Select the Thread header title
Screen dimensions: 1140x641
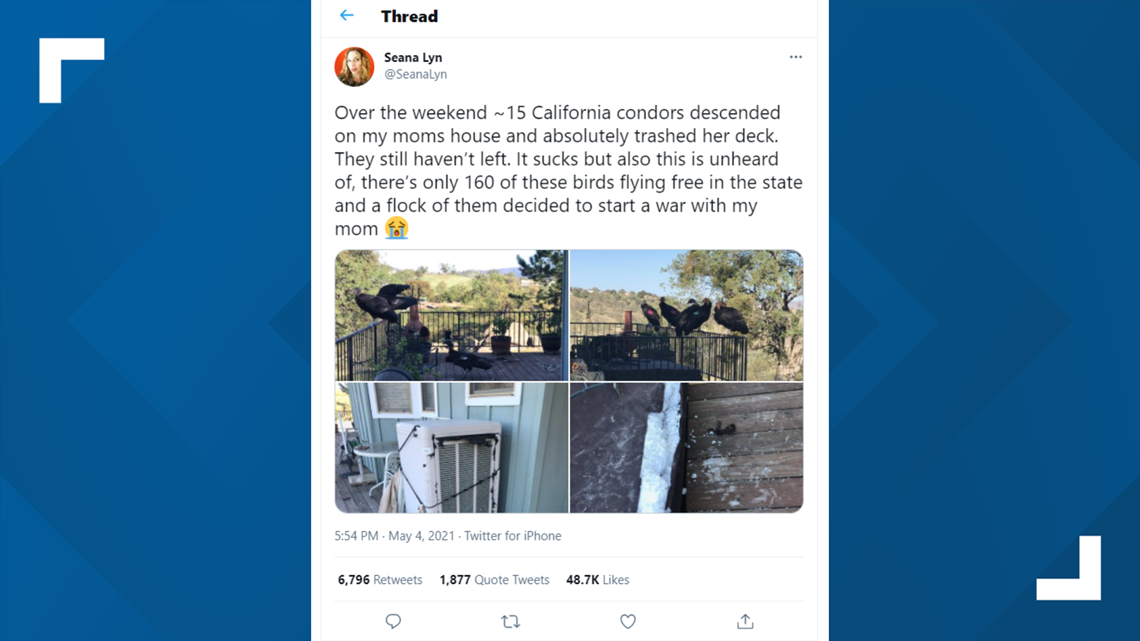409,16
